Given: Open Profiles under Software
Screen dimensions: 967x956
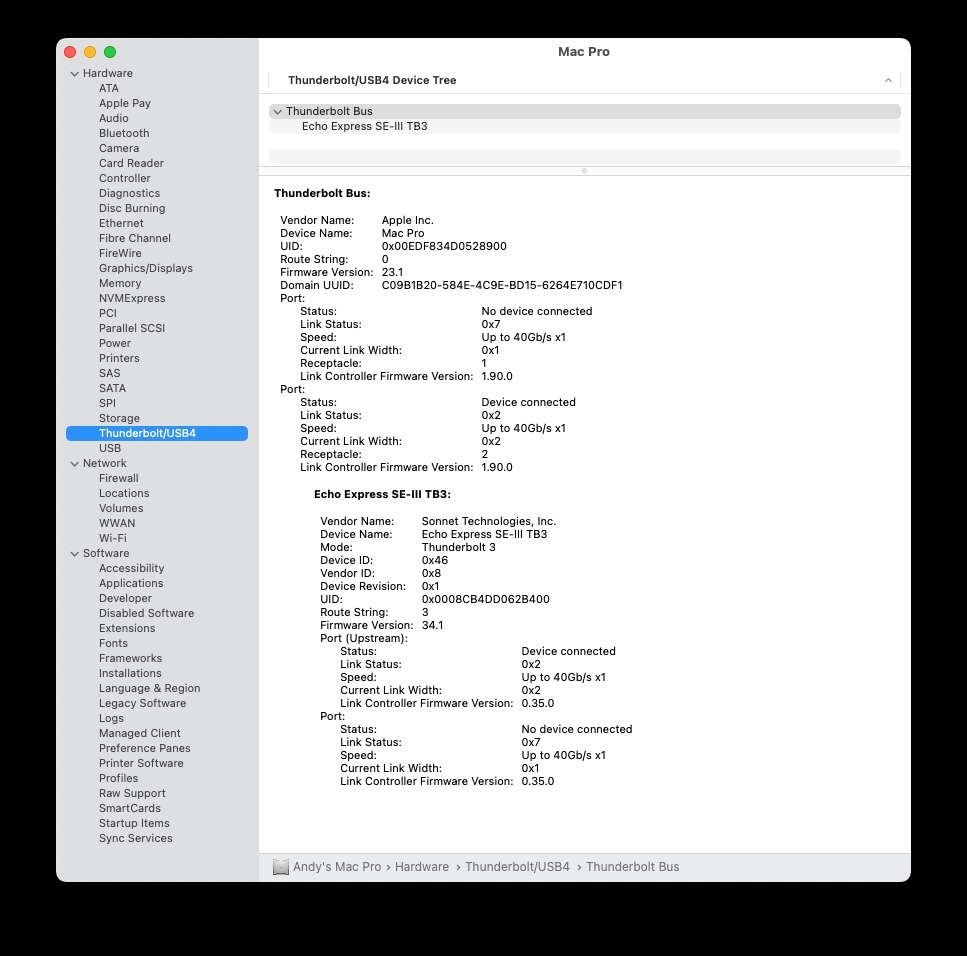Looking at the screenshot, I should click(x=118, y=778).
